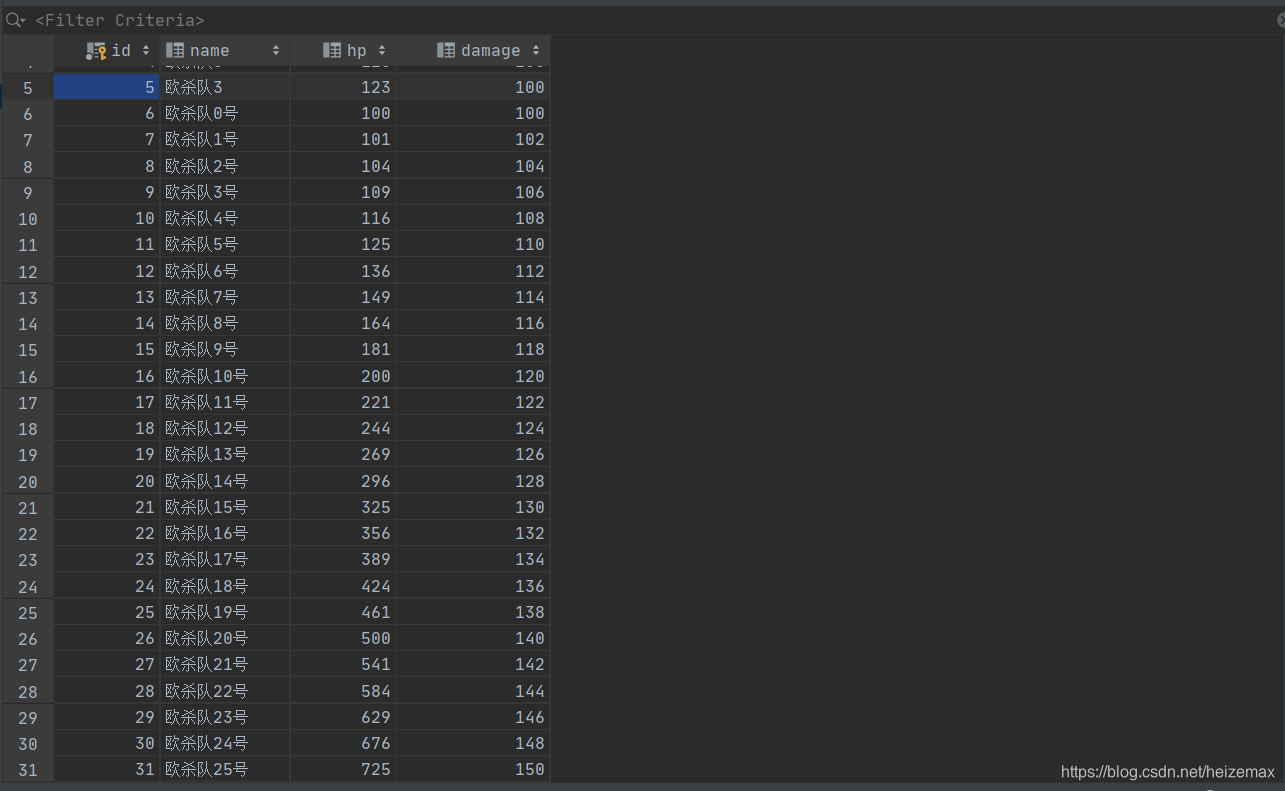Click the hp column table icon
The height and width of the screenshot is (791, 1285).
pyautogui.click(x=332, y=50)
